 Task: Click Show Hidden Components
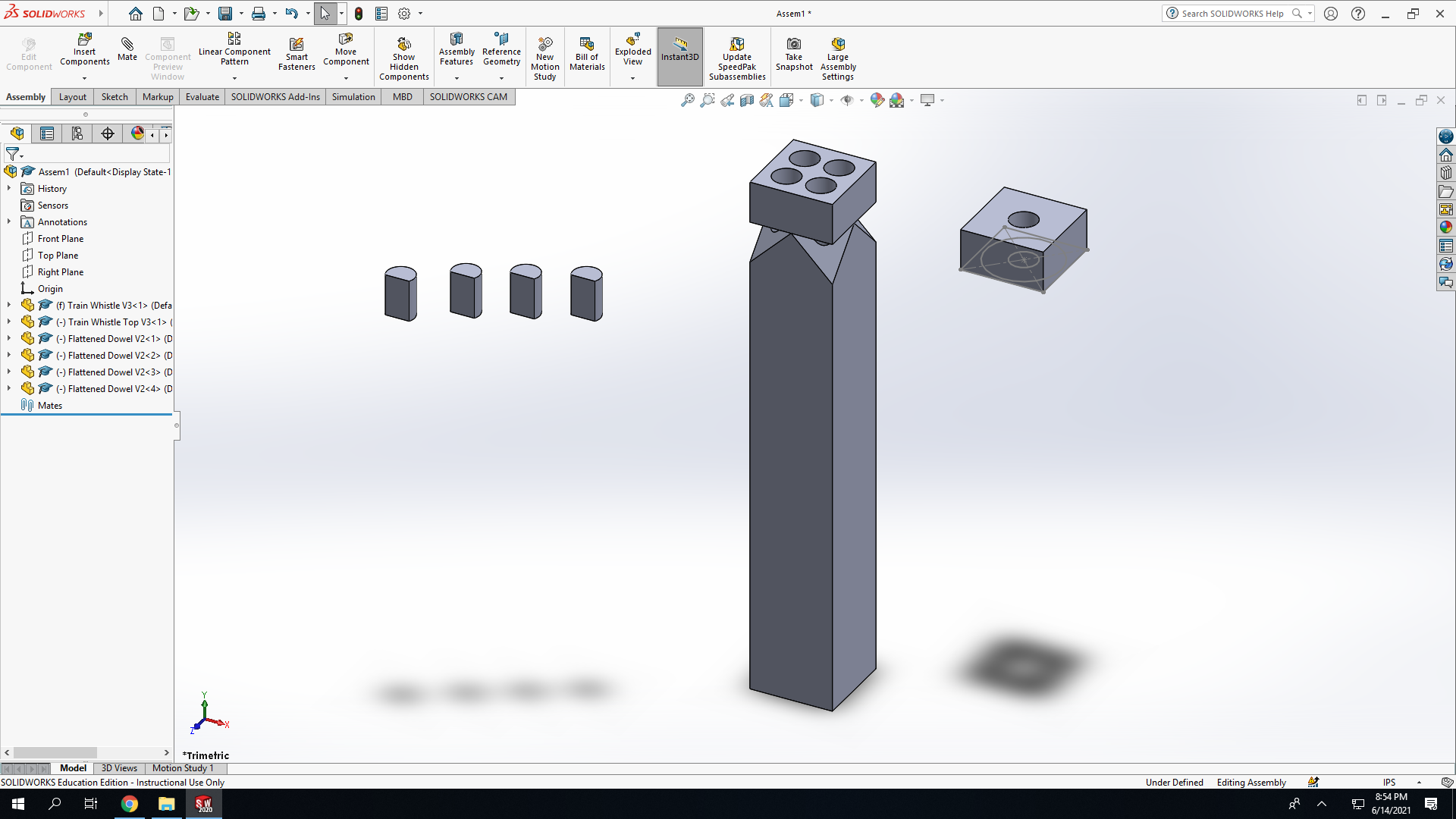pos(404,58)
